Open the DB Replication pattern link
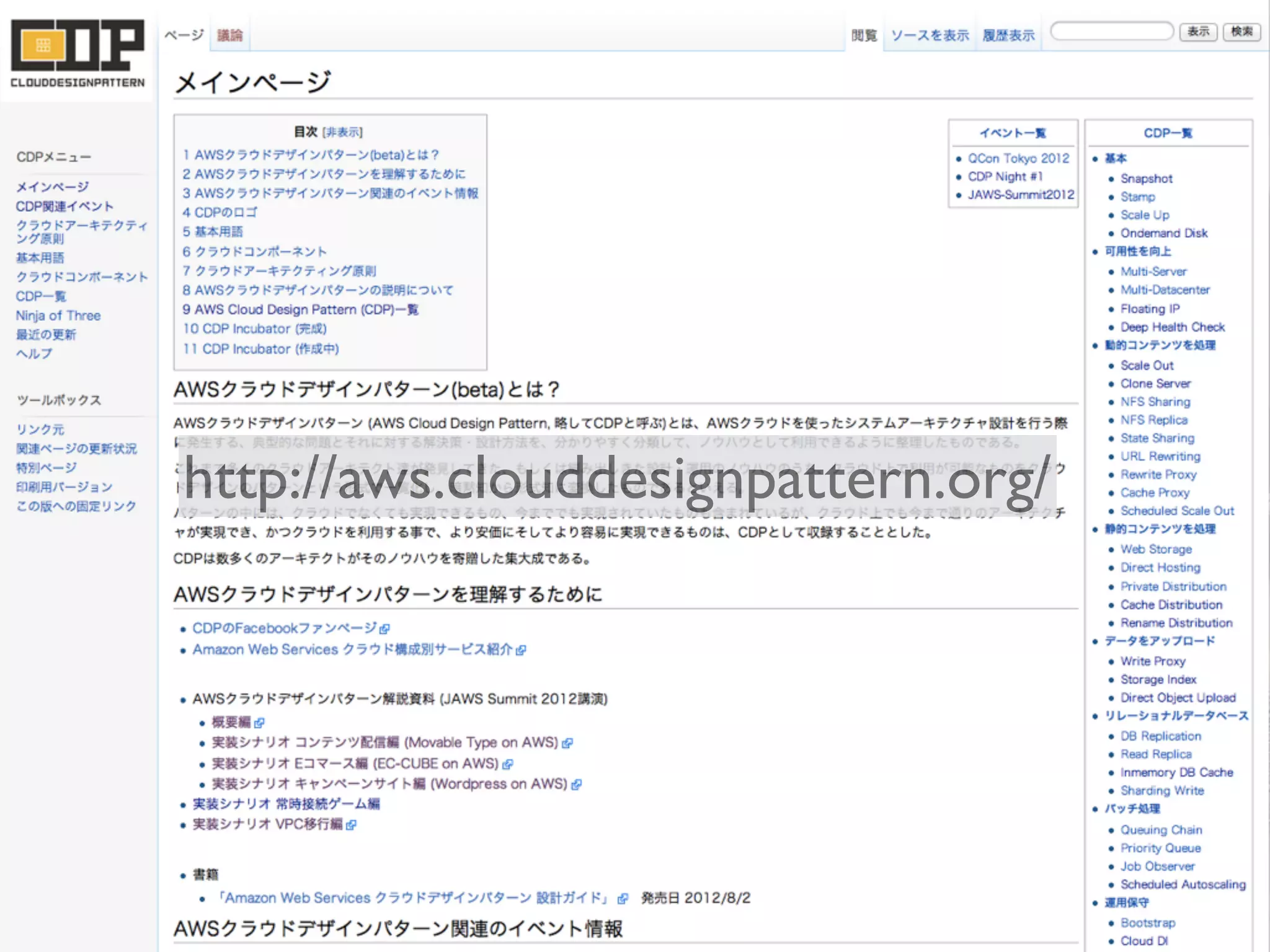 [1161, 736]
